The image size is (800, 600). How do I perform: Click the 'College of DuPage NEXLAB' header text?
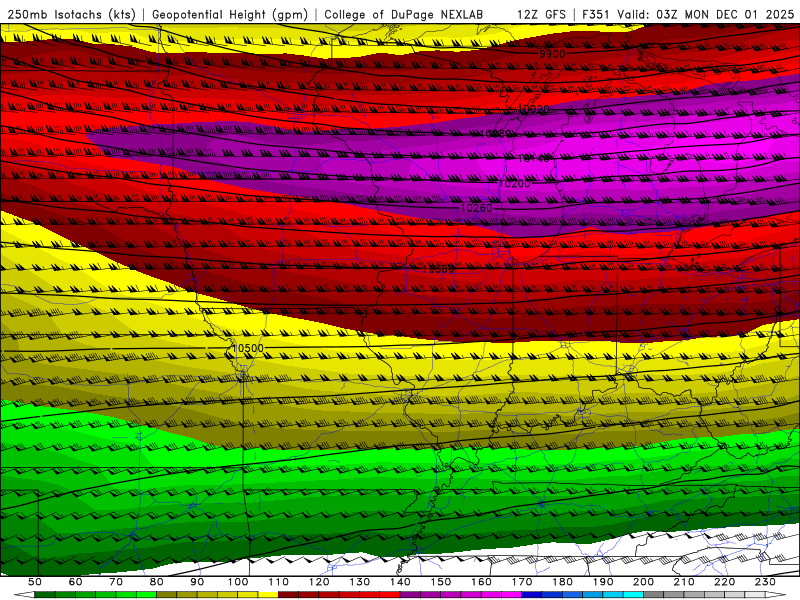click(404, 15)
